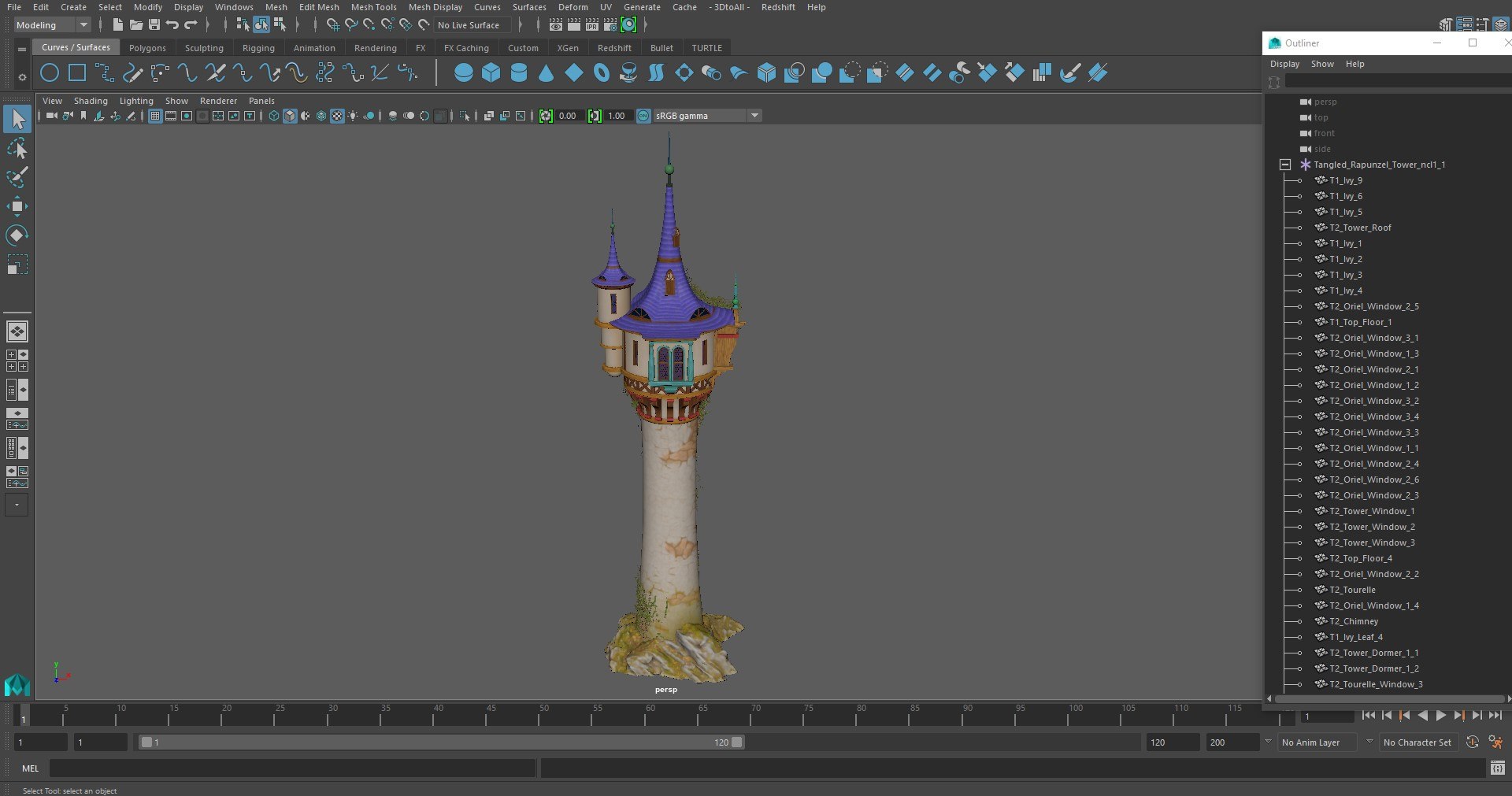Toggle the film gate display
This screenshot has width=1512, height=796.
[x=171, y=116]
